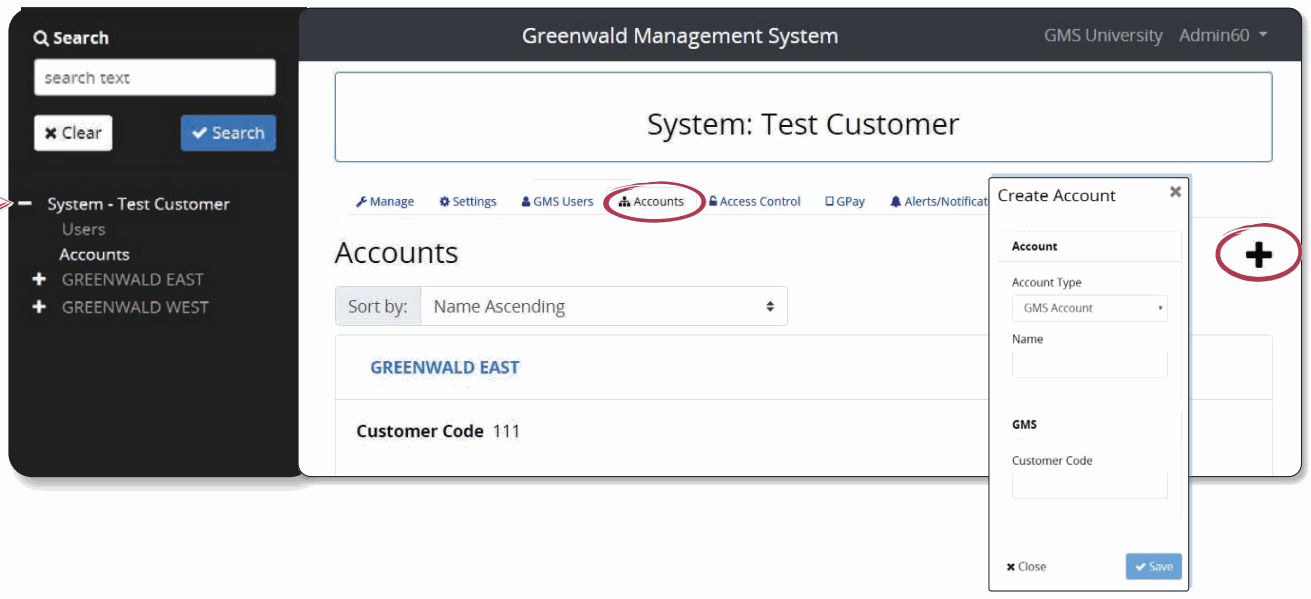The image size is (1311, 599).
Task: Click the blue Search button
Action: tap(228, 133)
